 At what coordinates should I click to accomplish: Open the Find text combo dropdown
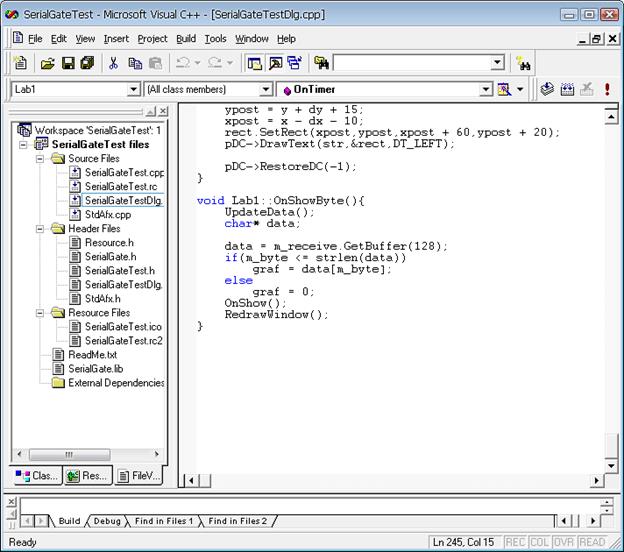pos(497,63)
